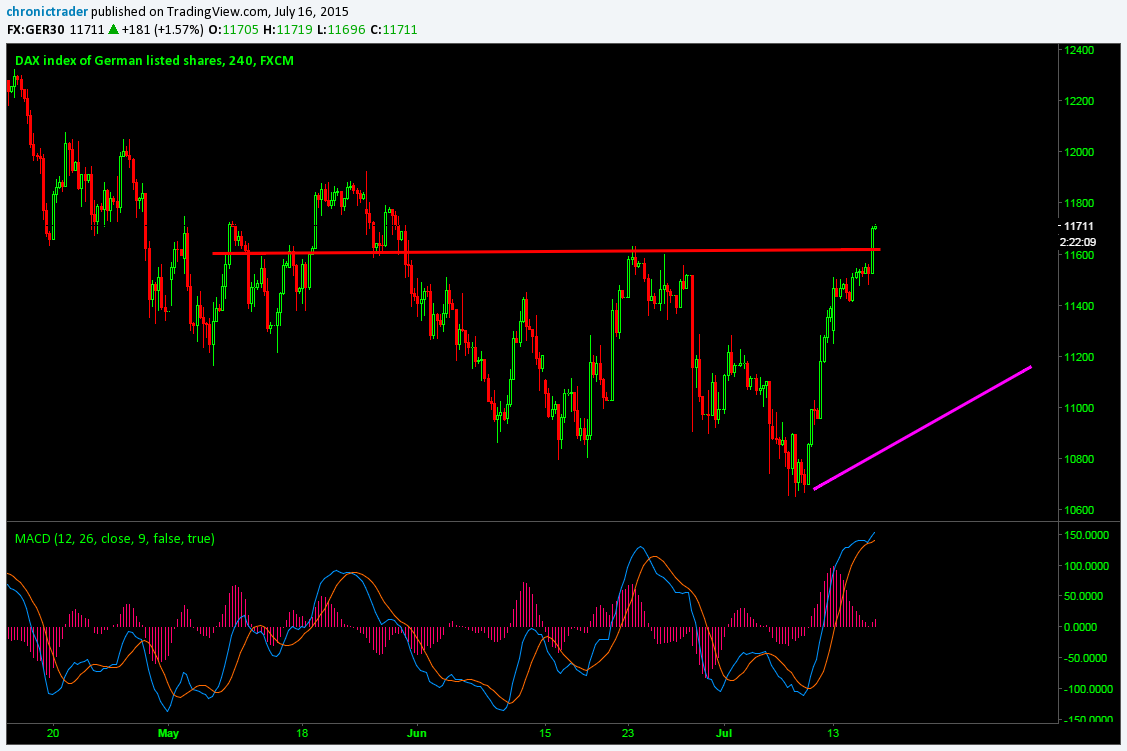Click the 2:22:09 bar countdown timer
The height and width of the screenshot is (751, 1127).
click(1078, 242)
